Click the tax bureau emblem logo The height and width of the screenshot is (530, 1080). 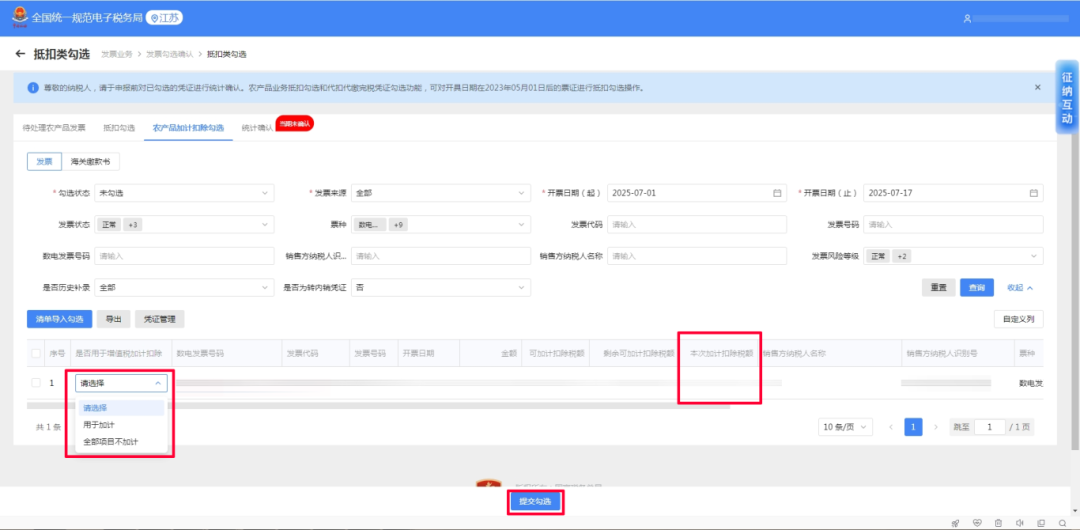click(21, 18)
